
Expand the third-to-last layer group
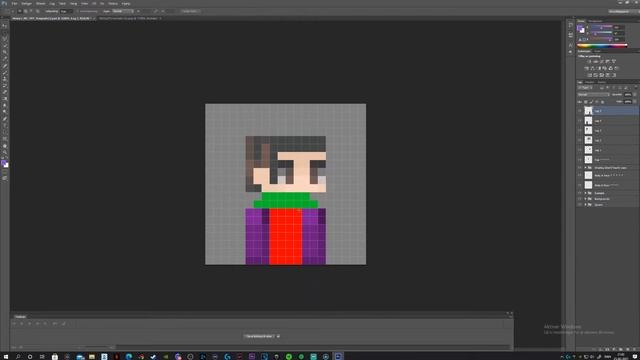click(585, 193)
